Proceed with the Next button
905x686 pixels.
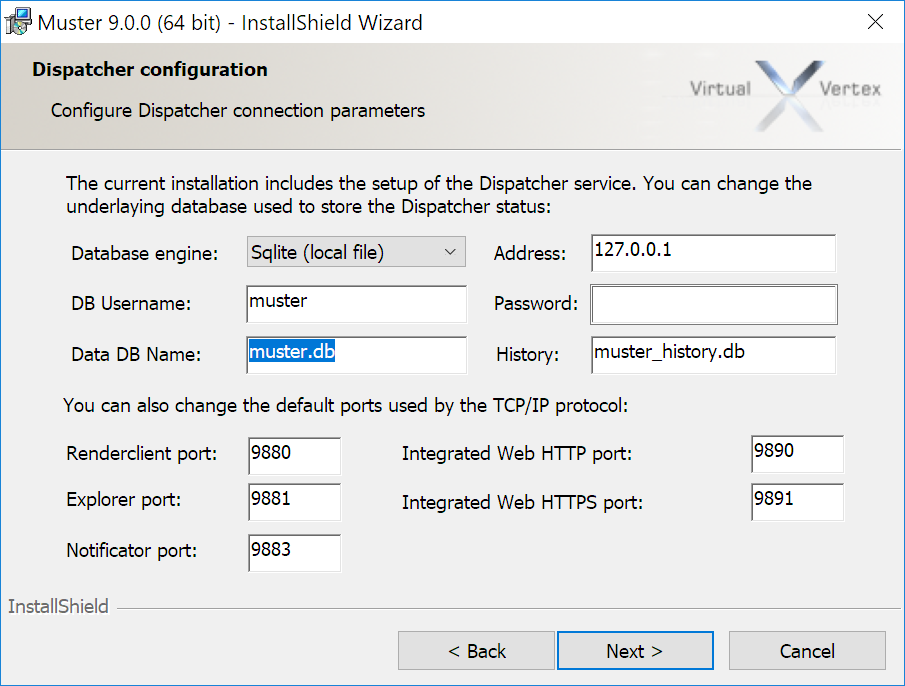pos(634,651)
